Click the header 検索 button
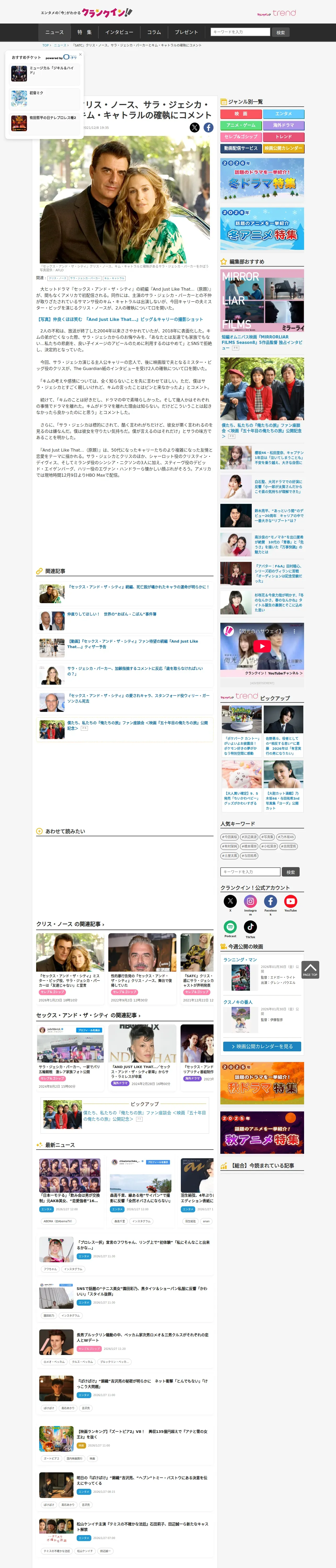This screenshot has width=336, height=1568. tap(281, 32)
